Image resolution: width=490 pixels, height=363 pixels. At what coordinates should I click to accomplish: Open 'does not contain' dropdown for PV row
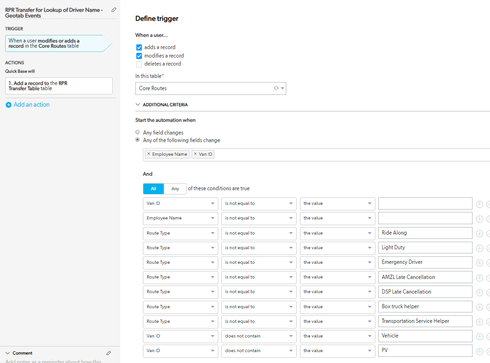coord(259,351)
